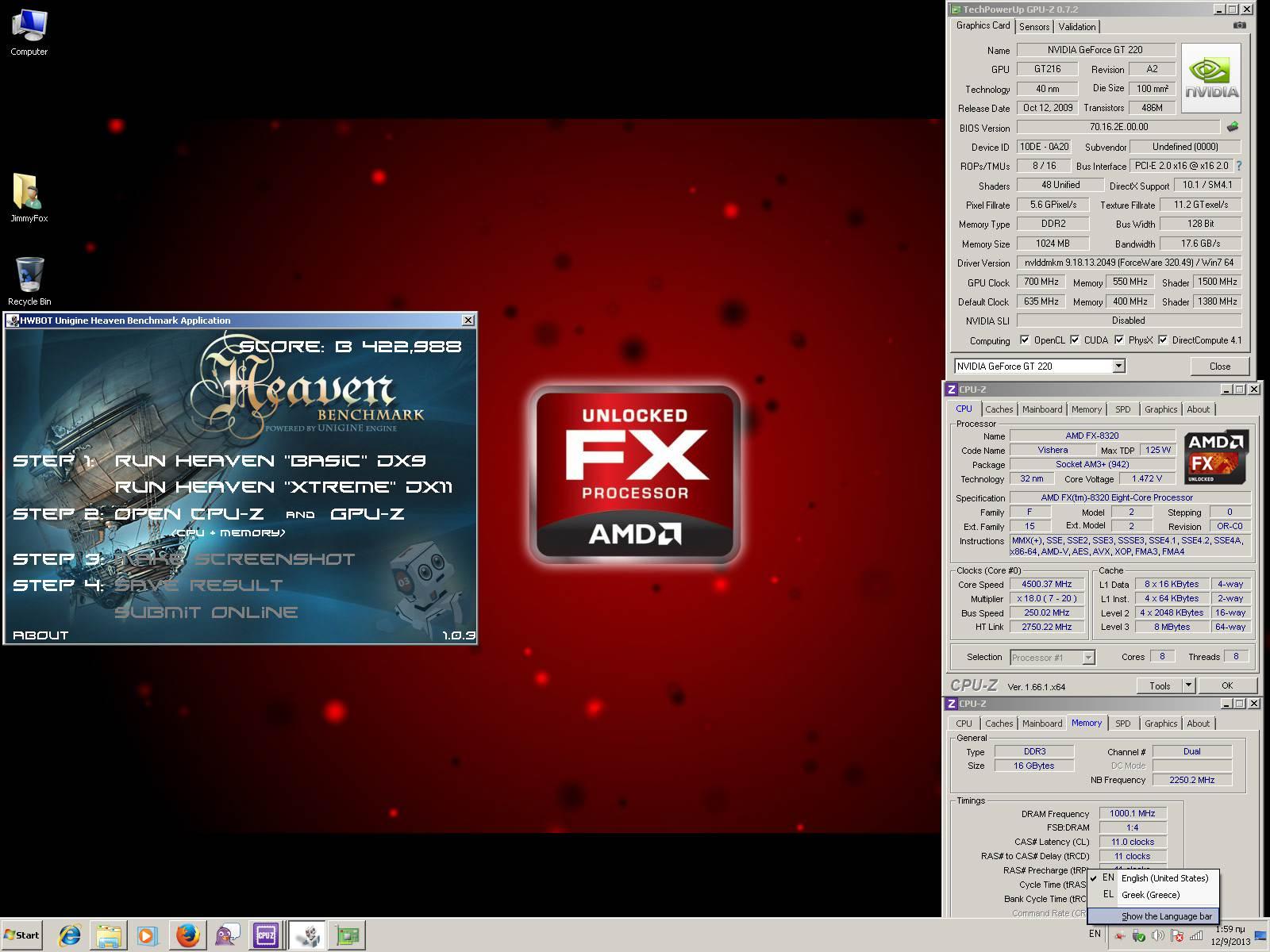
Task: Expand the GPU selection dropdown in GPU-Z
Action: (1118, 366)
